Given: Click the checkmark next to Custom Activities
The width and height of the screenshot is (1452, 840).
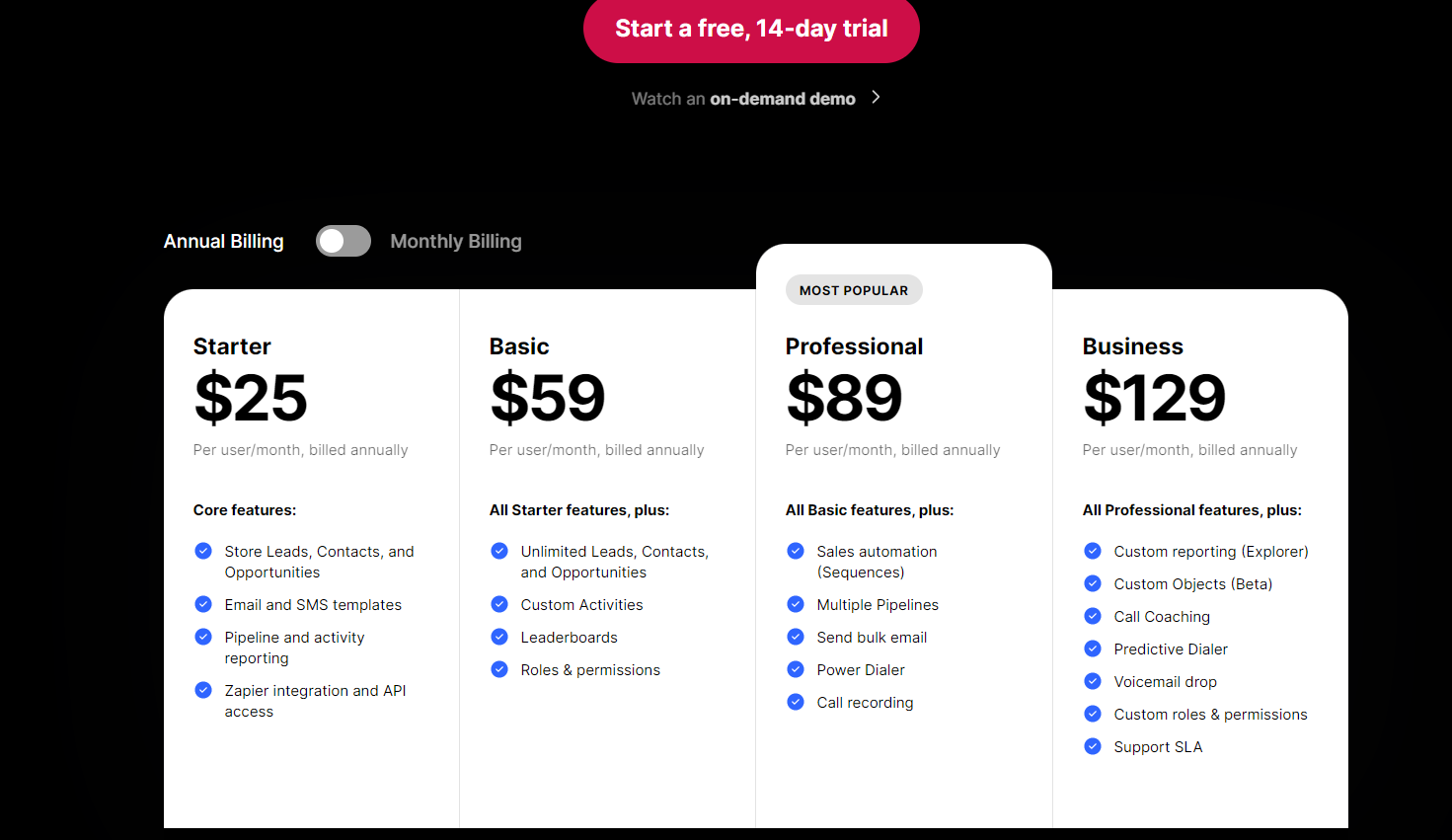Looking at the screenshot, I should 499,604.
